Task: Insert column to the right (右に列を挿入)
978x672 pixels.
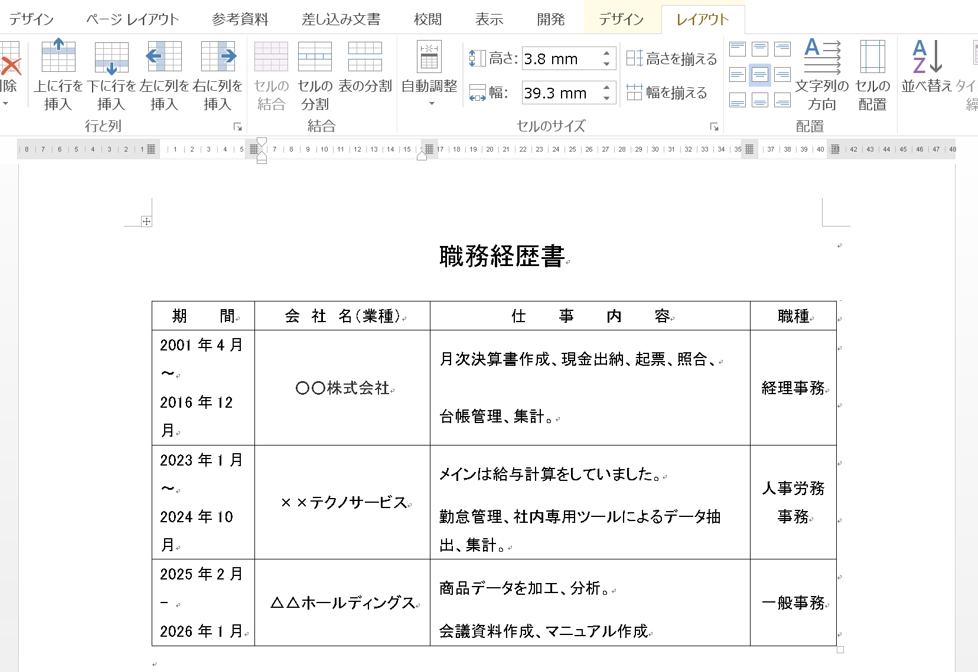Action: (217, 57)
